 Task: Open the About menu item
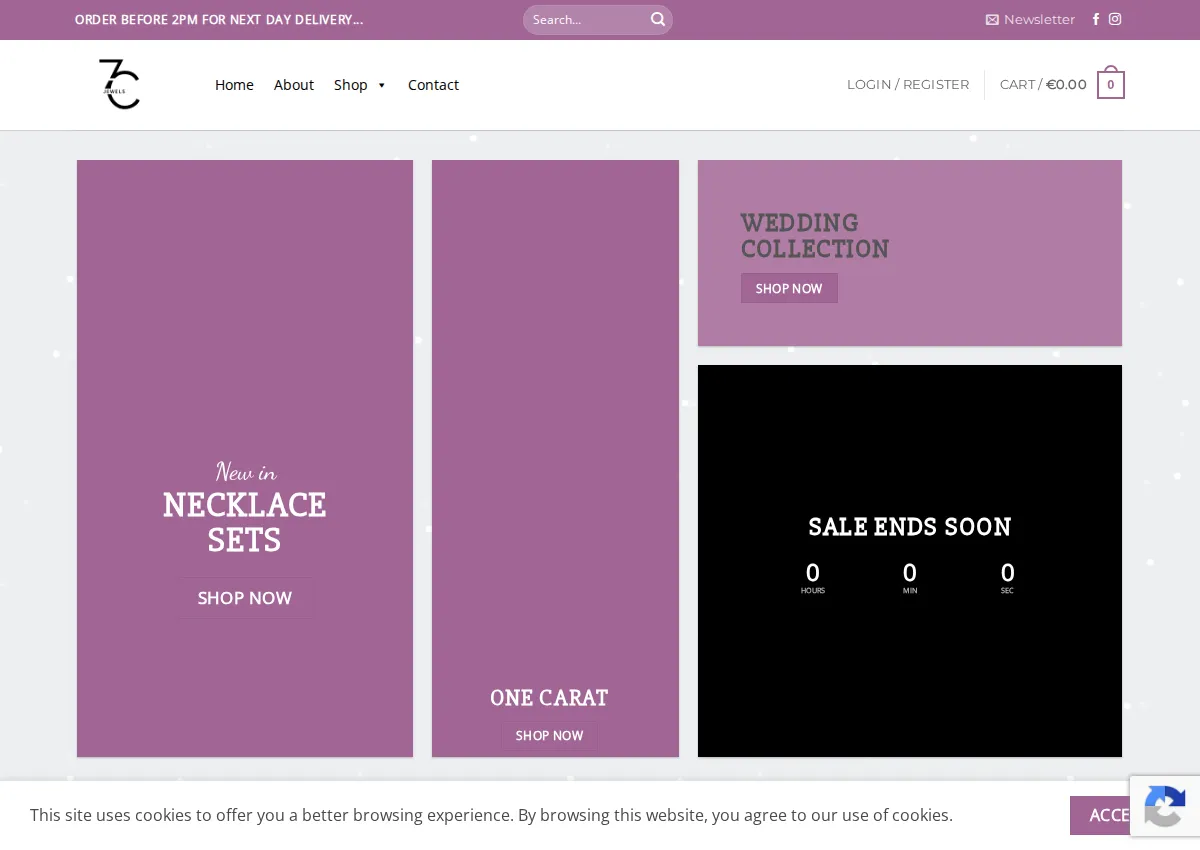click(x=294, y=85)
